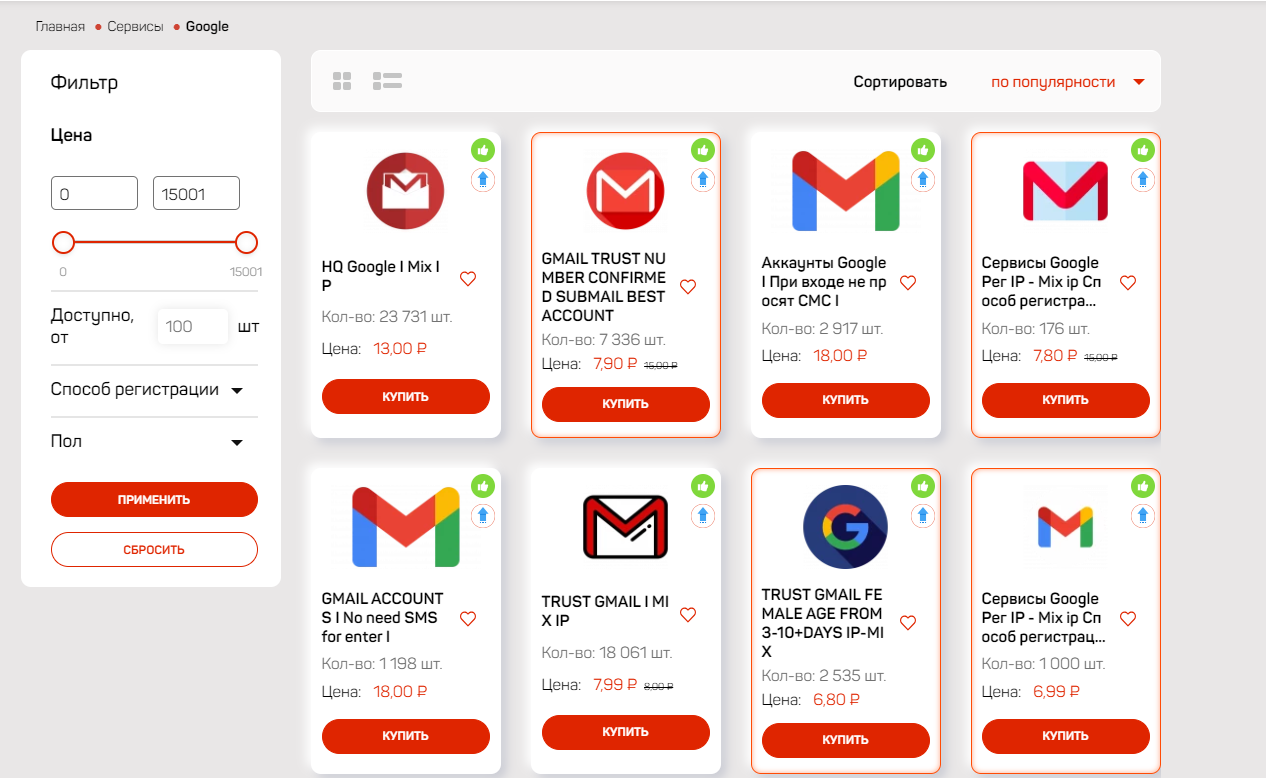Toggle heart on TRUST GMAIL FEMALE AGE card
This screenshot has width=1266, height=778.
pyautogui.click(x=908, y=623)
